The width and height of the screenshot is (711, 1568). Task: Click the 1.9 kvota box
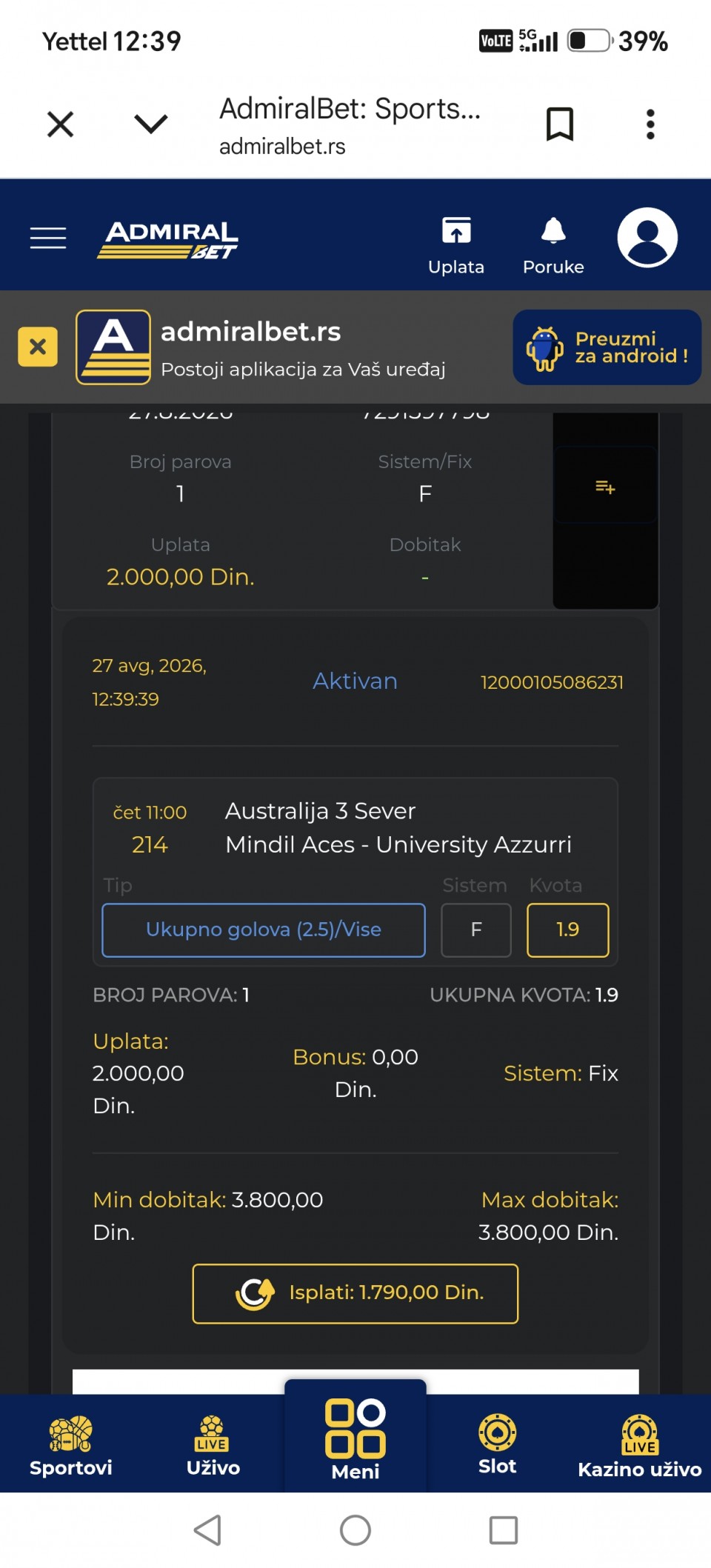coord(568,930)
